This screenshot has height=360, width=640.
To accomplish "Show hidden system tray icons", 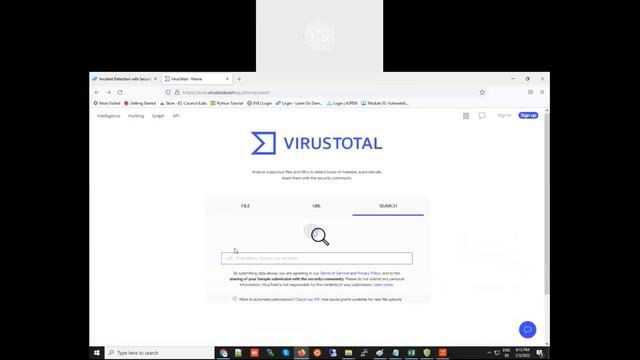I will pyautogui.click(x=489, y=353).
